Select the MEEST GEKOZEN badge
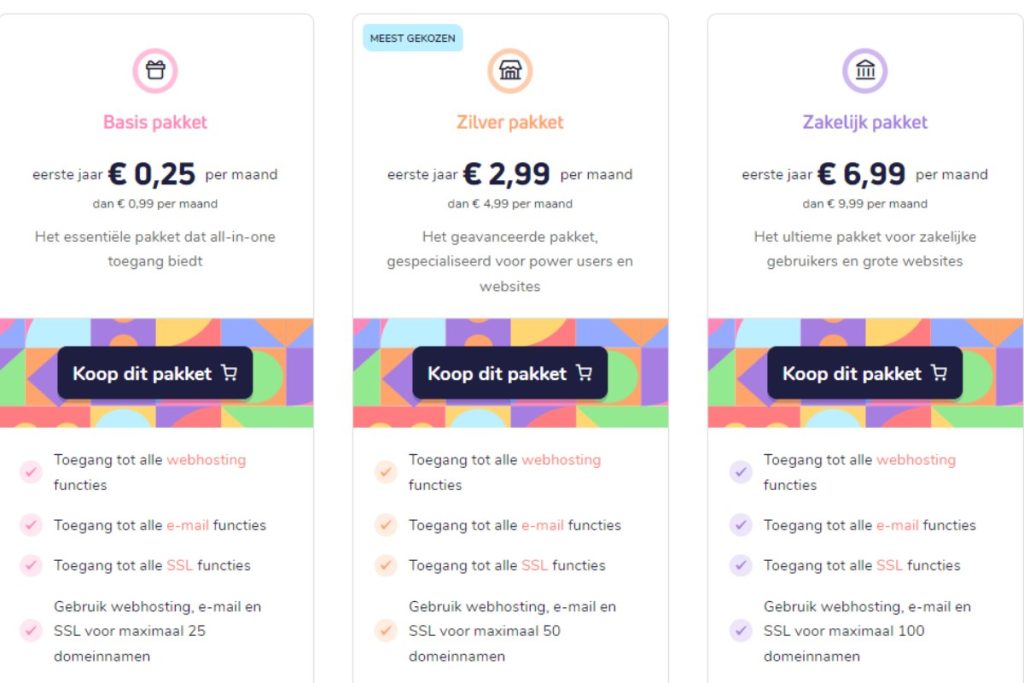Image resolution: width=1024 pixels, height=683 pixels. click(412, 37)
